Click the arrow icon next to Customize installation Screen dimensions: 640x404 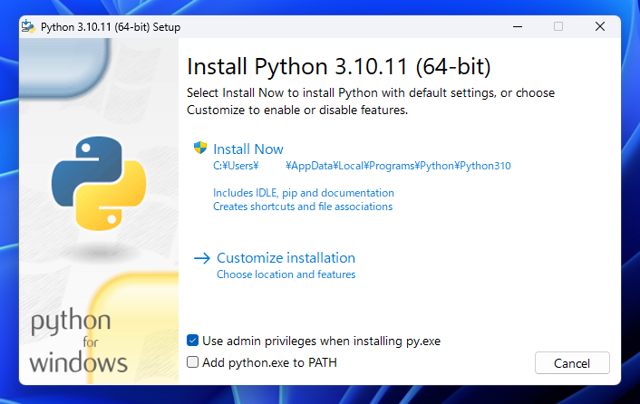tap(202, 258)
